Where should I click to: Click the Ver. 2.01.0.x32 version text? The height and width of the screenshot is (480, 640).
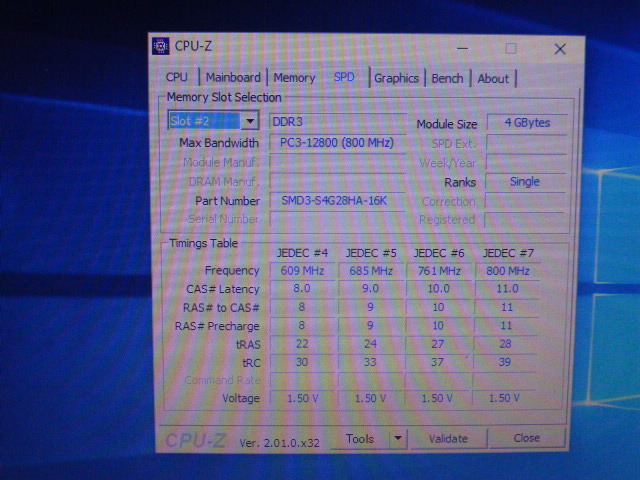(280, 443)
